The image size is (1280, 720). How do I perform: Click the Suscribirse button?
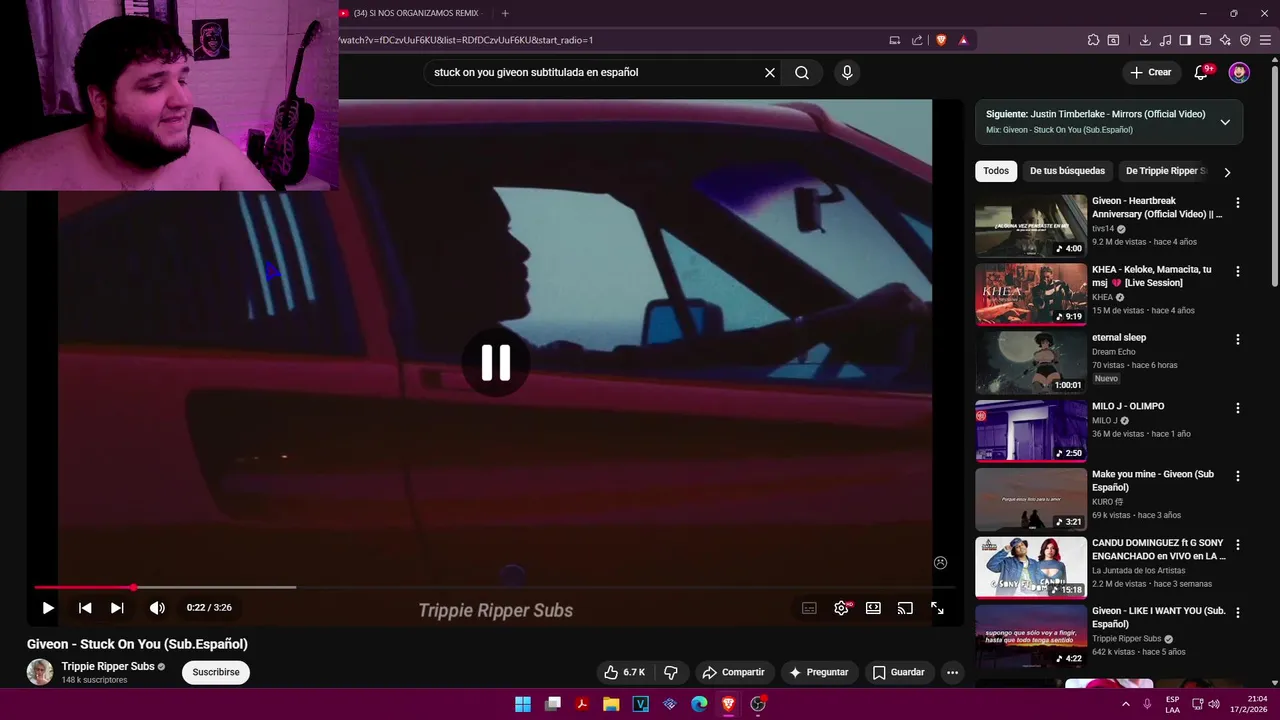(216, 672)
